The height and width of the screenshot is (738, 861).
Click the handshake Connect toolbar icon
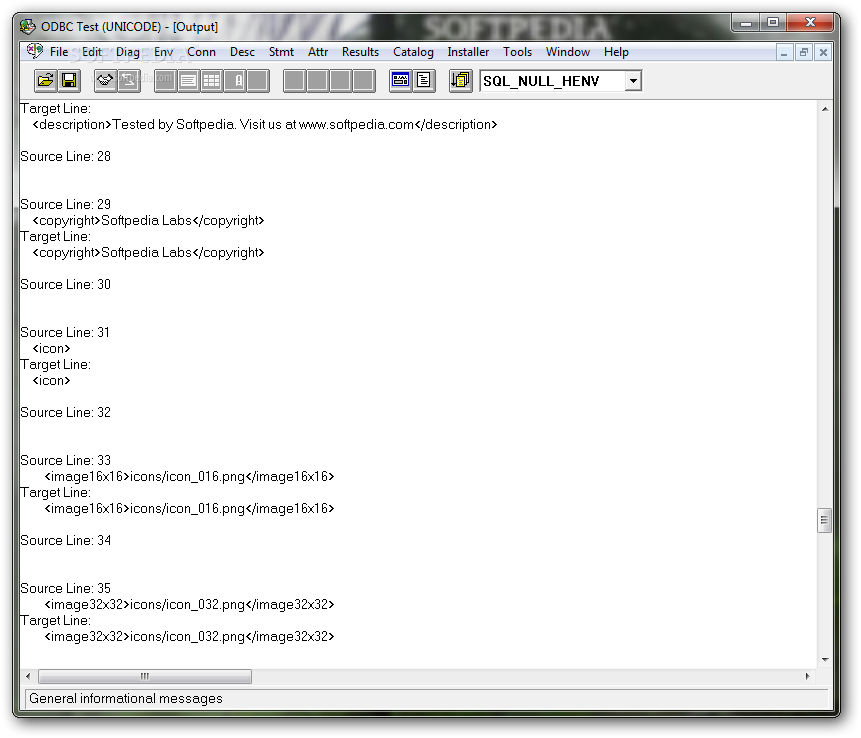coord(105,81)
